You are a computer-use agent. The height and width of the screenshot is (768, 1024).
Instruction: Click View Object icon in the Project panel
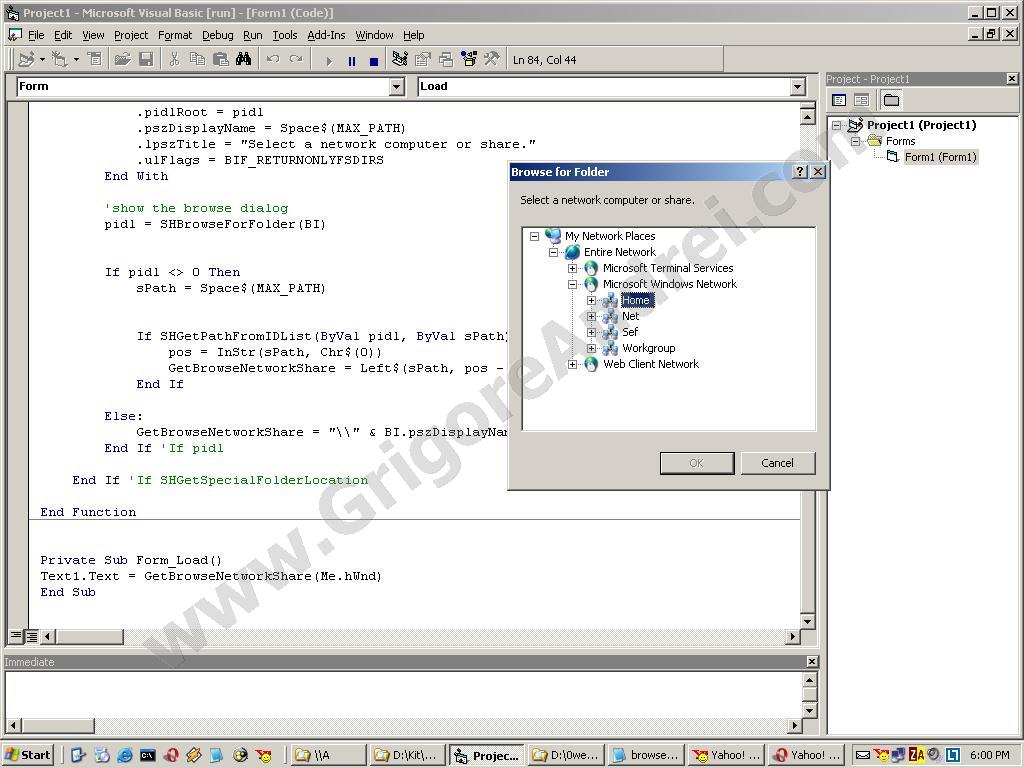click(862, 100)
